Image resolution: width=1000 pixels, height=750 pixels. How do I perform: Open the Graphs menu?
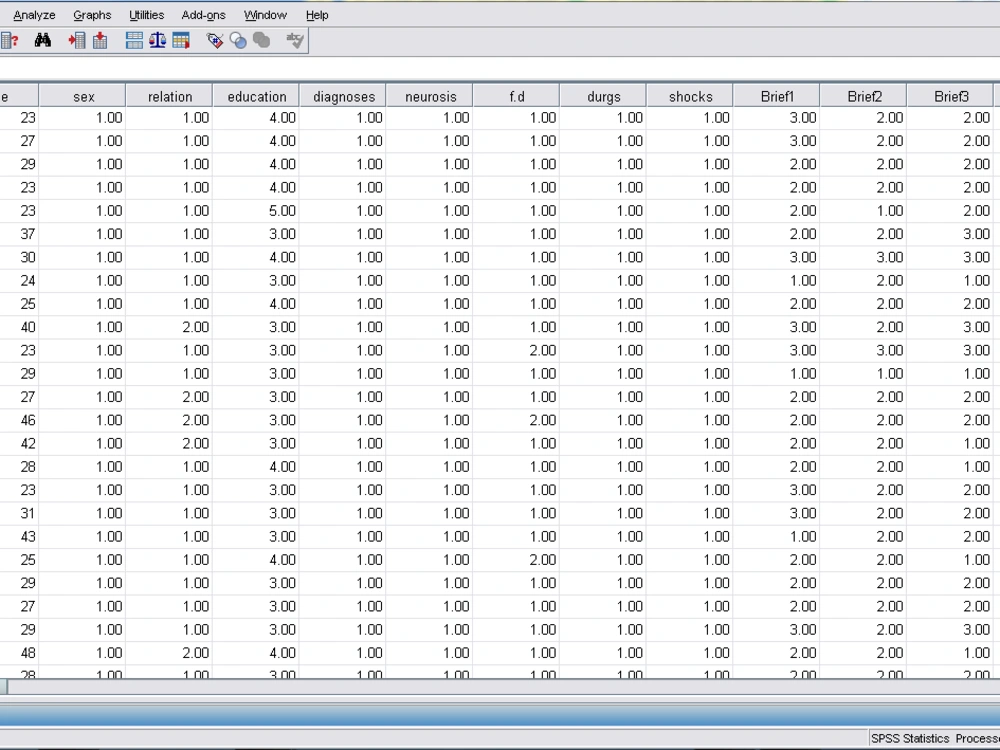click(92, 14)
